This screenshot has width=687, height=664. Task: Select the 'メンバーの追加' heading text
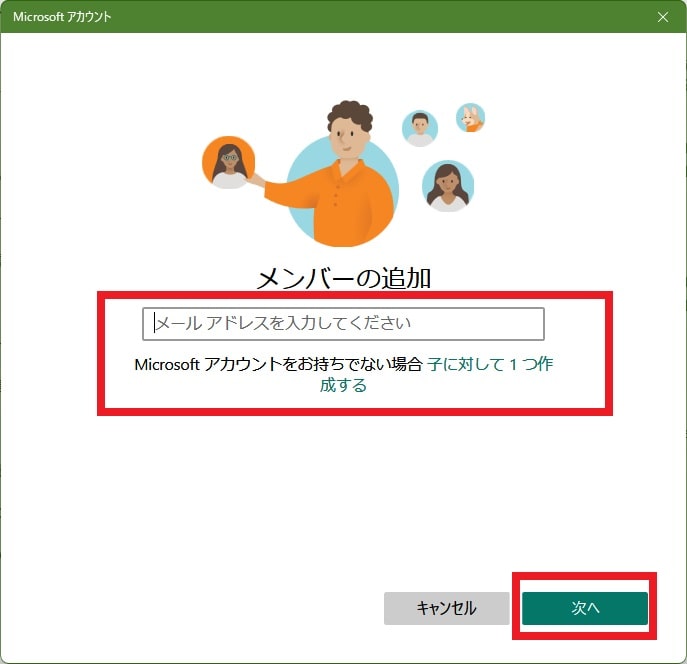(344, 278)
